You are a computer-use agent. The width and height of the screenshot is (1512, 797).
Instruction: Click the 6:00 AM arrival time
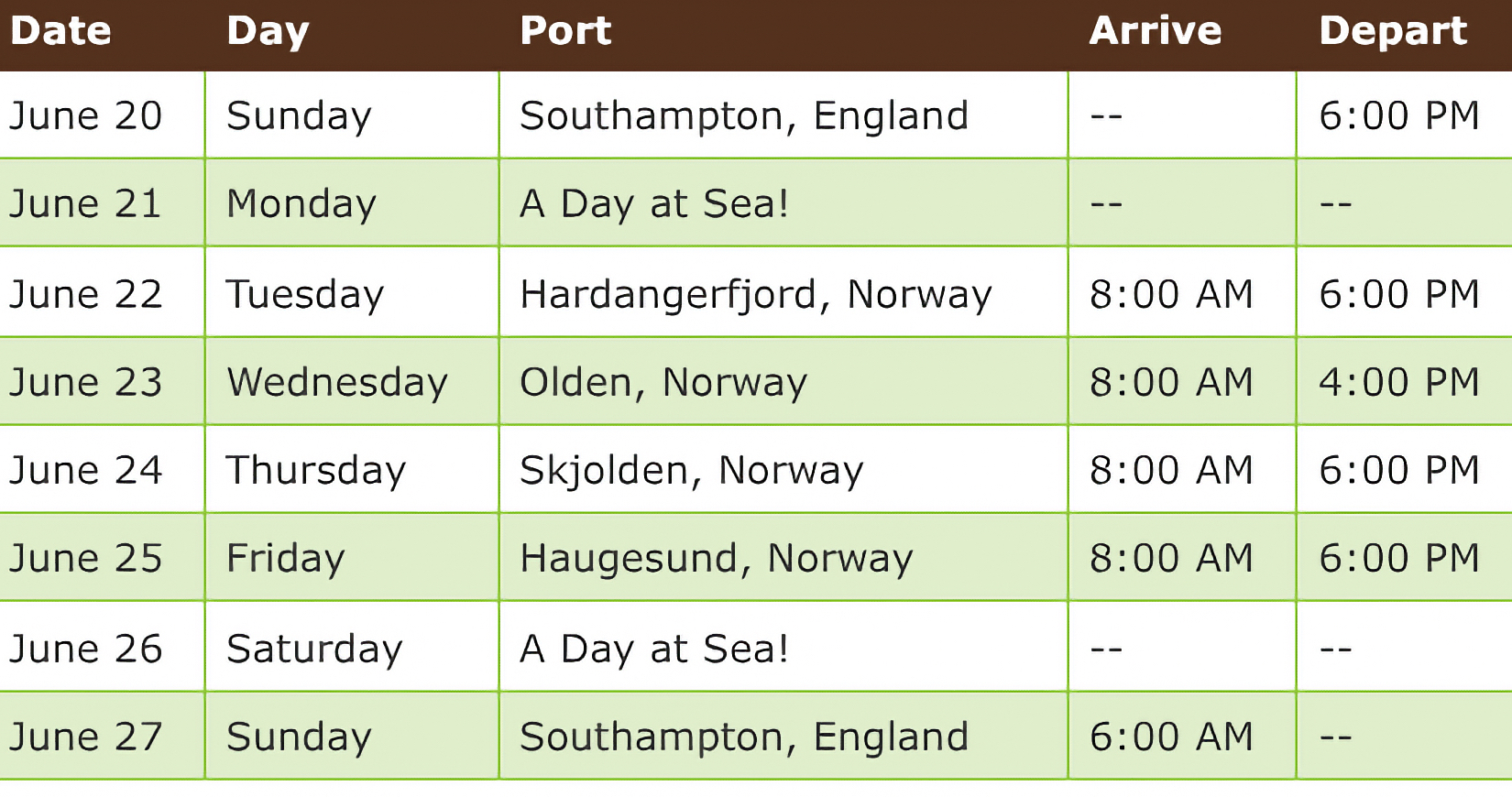pos(1170,737)
